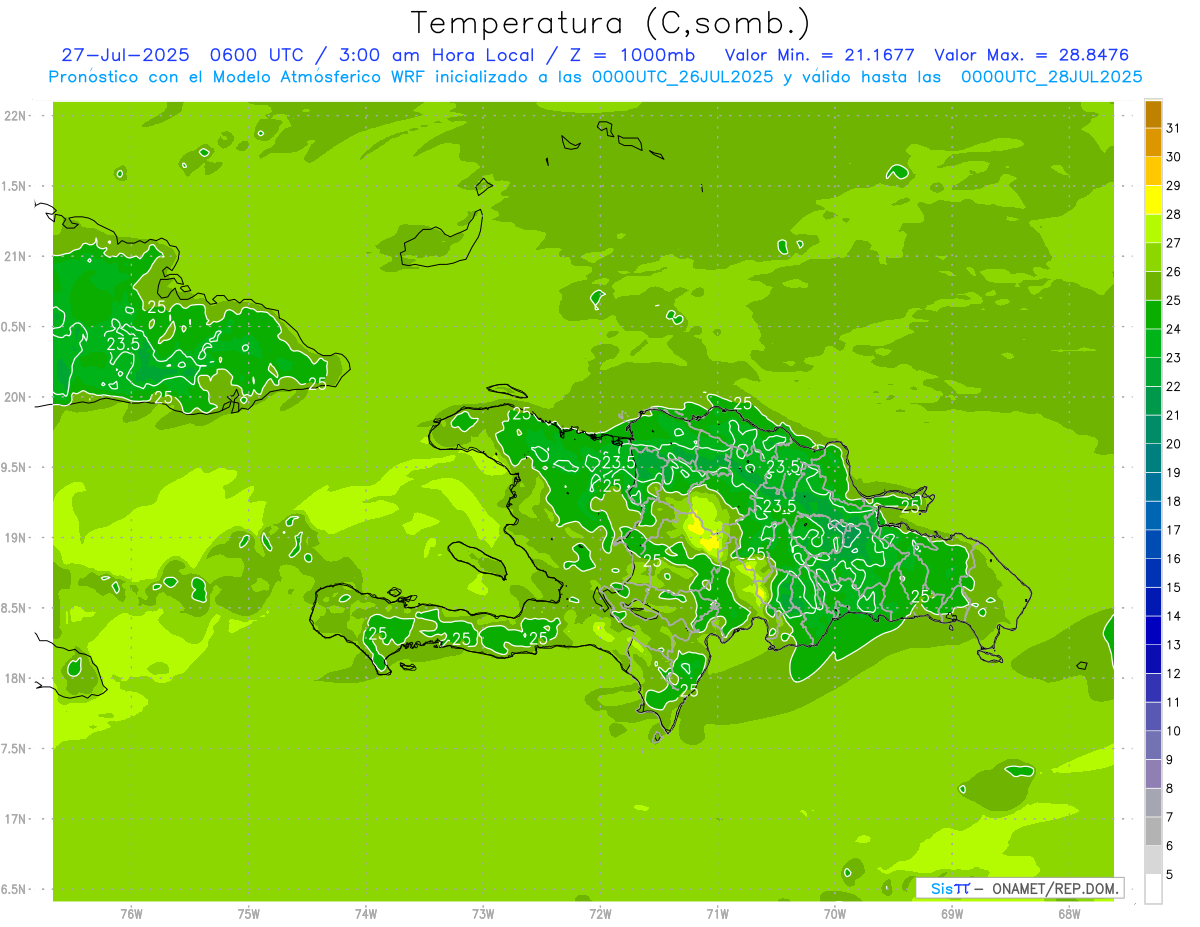This screenshot has height=927, width=1200.
Task: Select the valid-until time '0000UTC_28JUL2025'
Action: coord(1051,77)
